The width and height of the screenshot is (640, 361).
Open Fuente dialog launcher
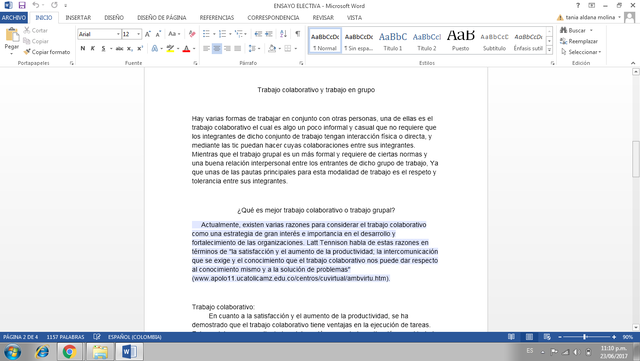point(195,63)
